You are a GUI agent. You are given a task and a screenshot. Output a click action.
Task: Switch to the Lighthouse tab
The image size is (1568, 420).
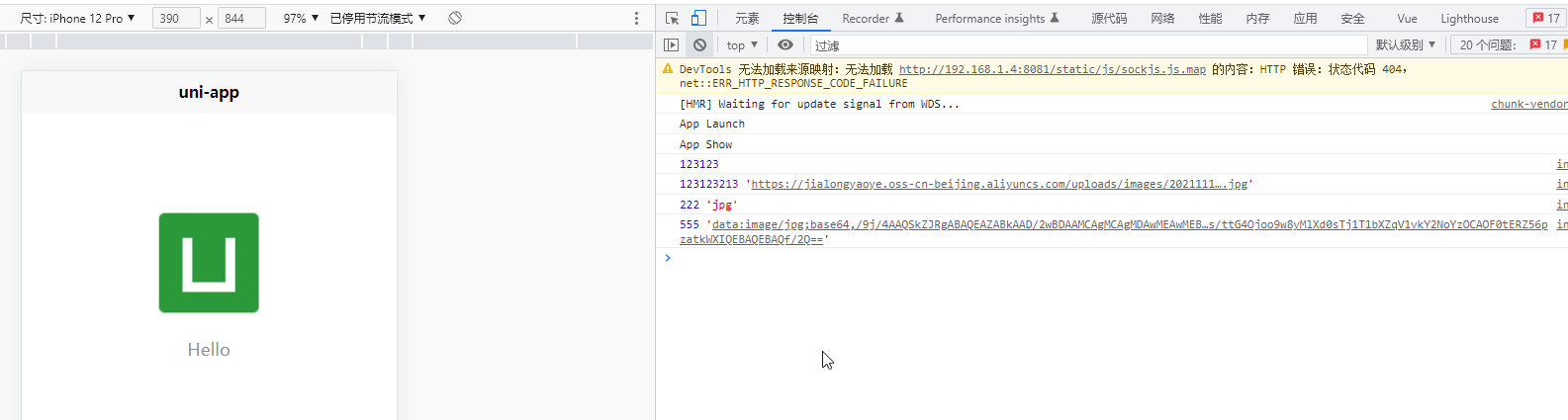(x=1469, y=18)
